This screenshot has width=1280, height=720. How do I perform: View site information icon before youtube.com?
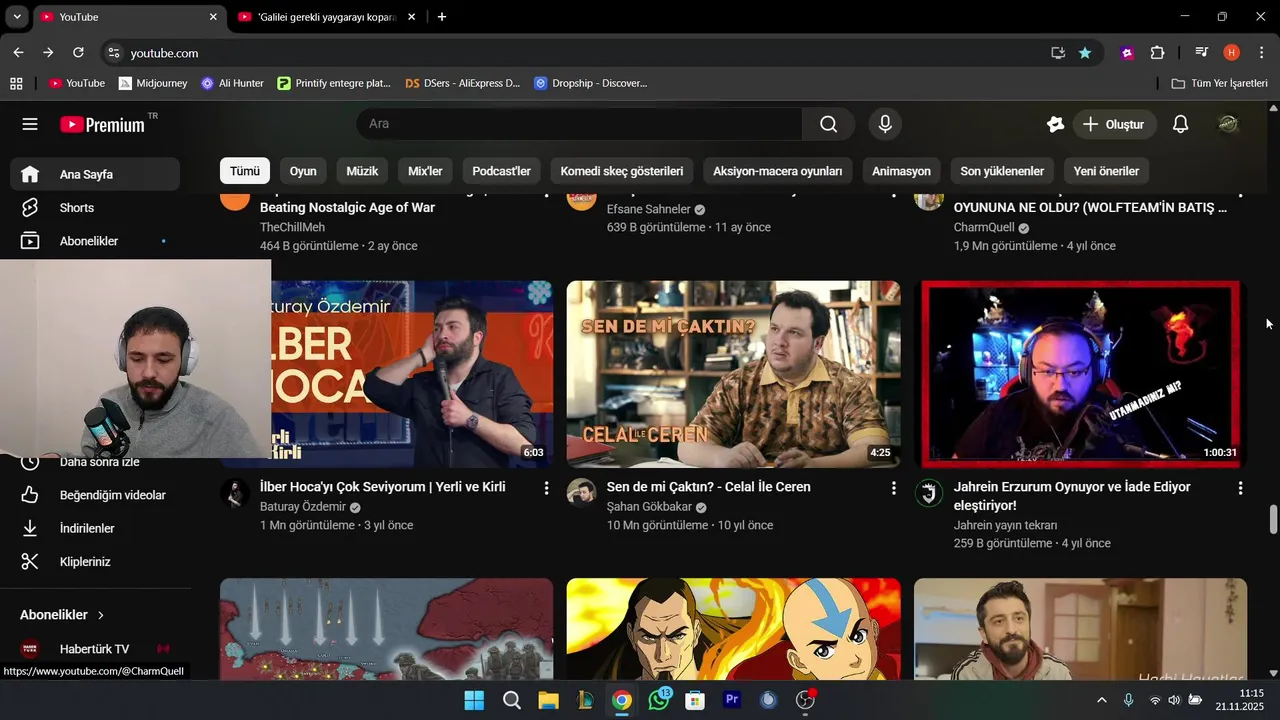point(114,53)
